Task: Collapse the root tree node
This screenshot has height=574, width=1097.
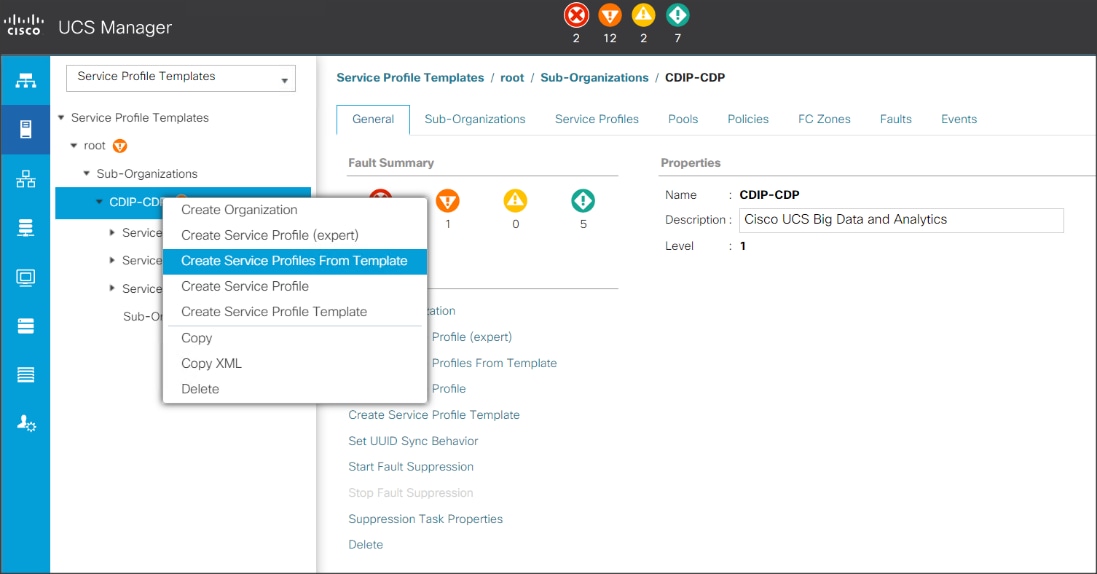Action: tap(73, 146)
